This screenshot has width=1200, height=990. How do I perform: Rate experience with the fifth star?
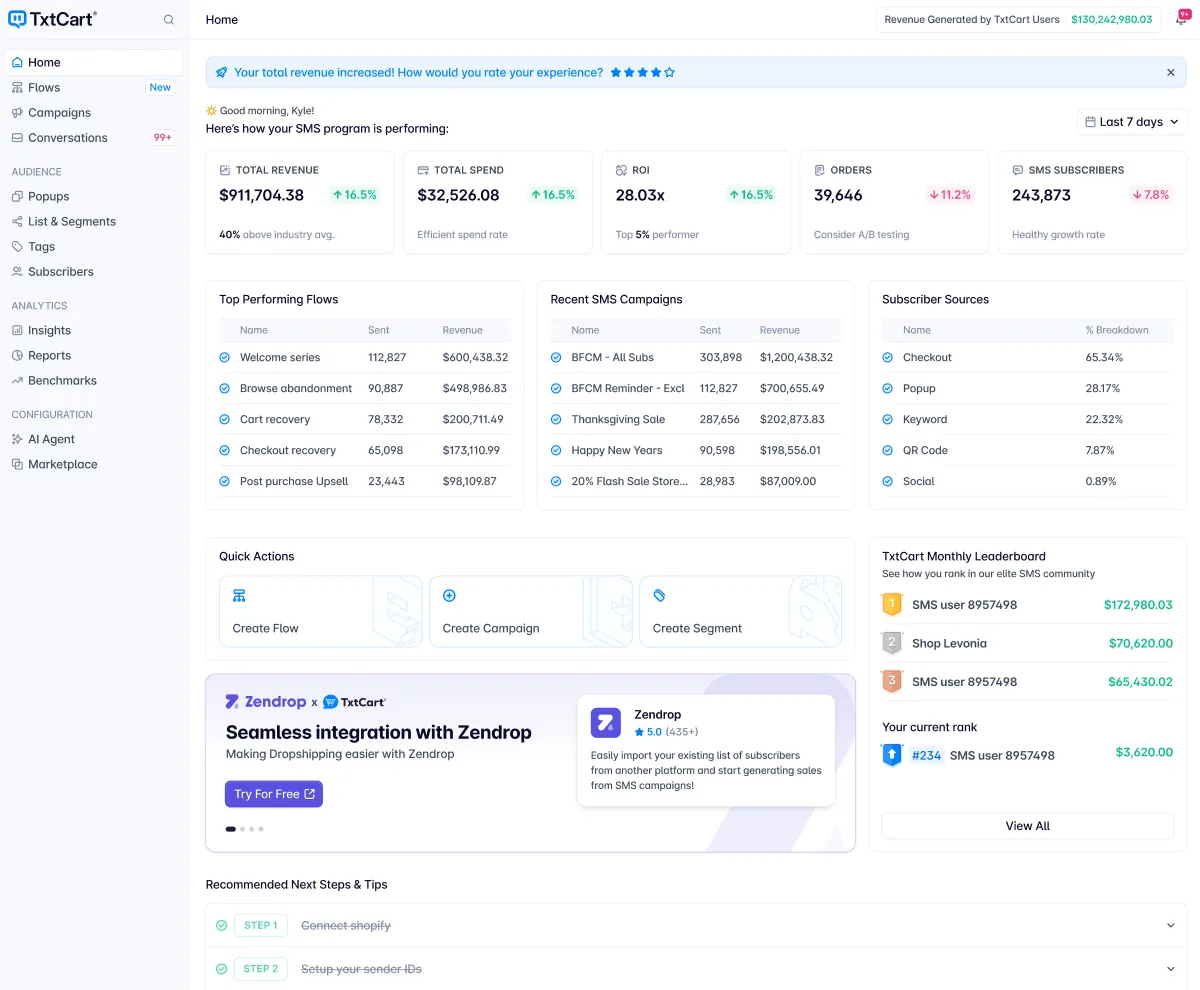[x=670, y=73]
